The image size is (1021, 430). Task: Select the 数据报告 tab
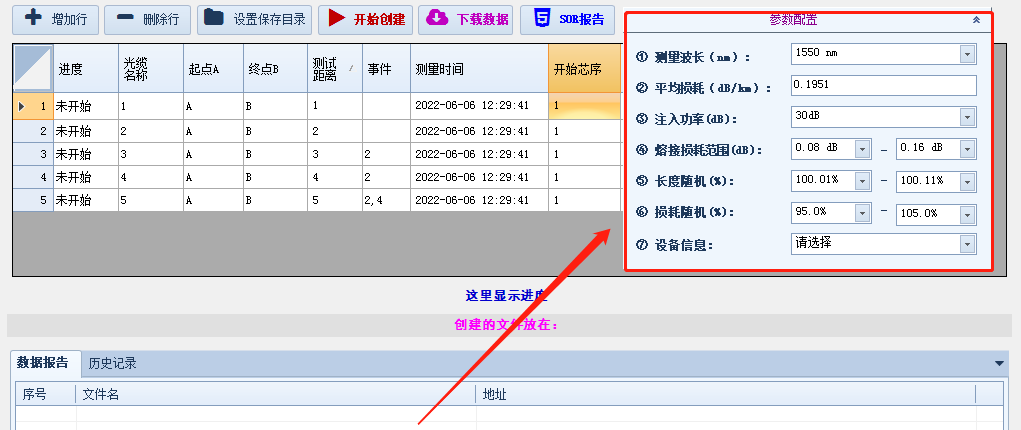click(43, 364)
